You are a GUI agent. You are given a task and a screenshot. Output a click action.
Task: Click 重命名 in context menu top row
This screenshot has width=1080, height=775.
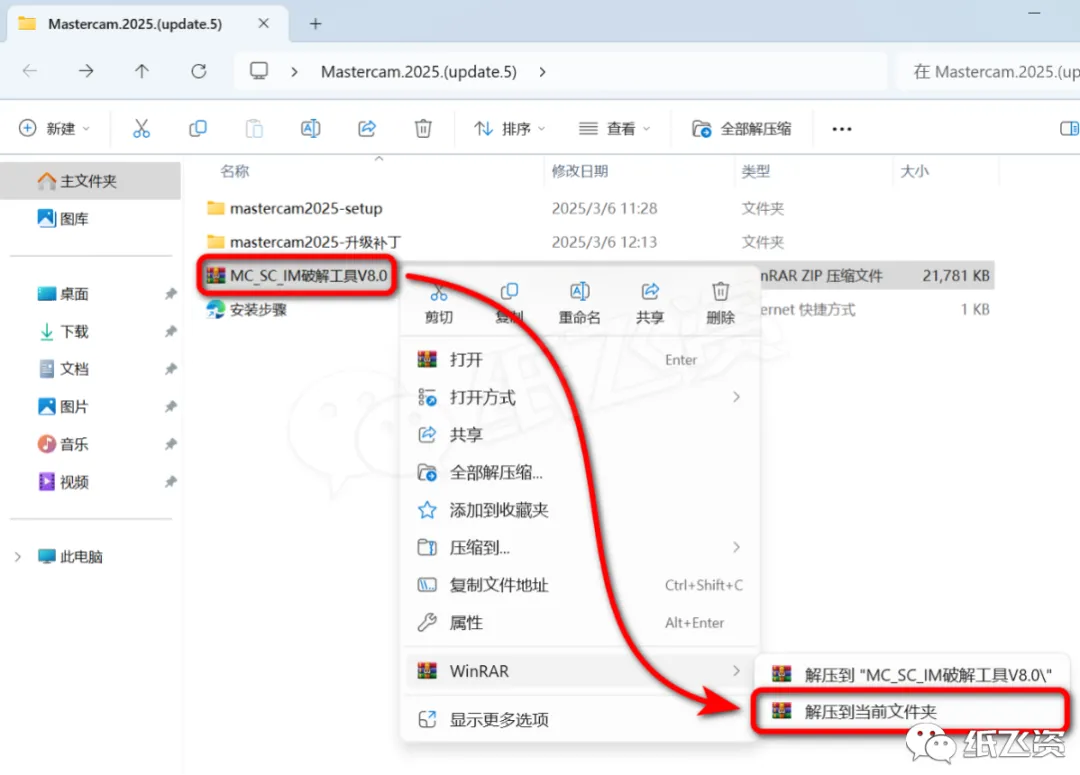pyautogui.click(x=579, y=304)
